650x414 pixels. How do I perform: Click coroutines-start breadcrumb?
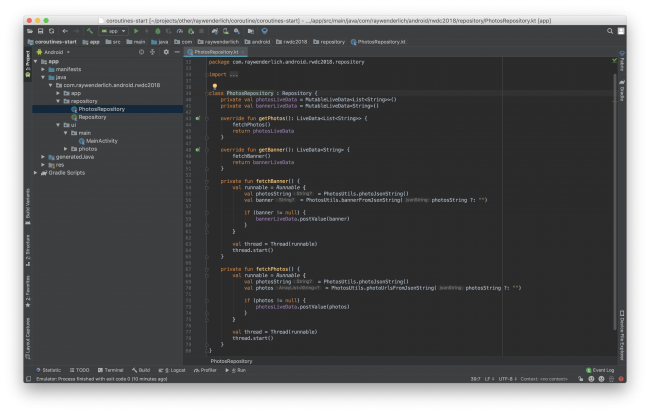tap(52, 42)
